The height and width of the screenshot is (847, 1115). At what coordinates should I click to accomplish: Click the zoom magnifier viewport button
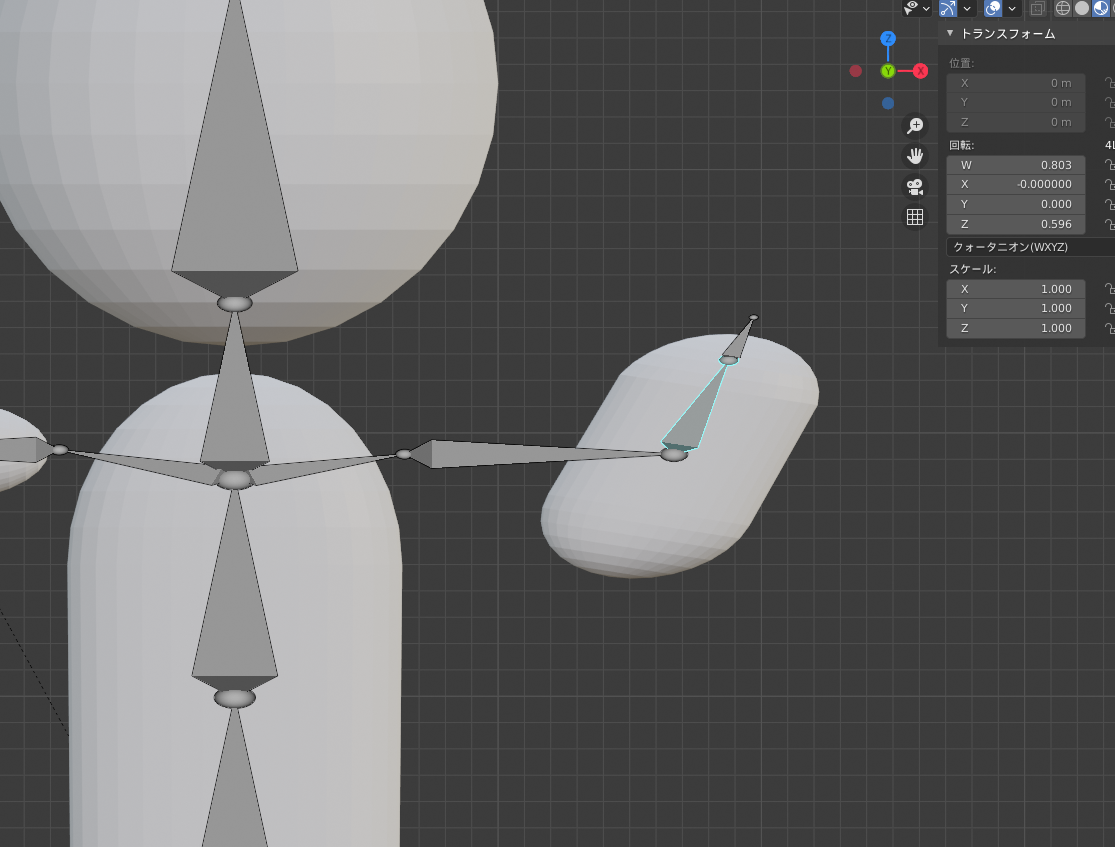[914, 126]
